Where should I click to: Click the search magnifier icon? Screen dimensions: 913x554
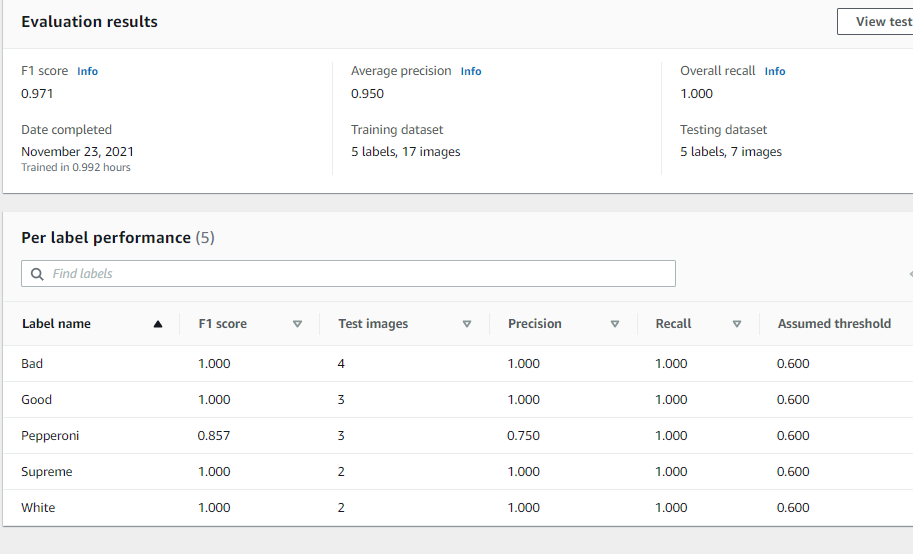[x=37, y=274]
